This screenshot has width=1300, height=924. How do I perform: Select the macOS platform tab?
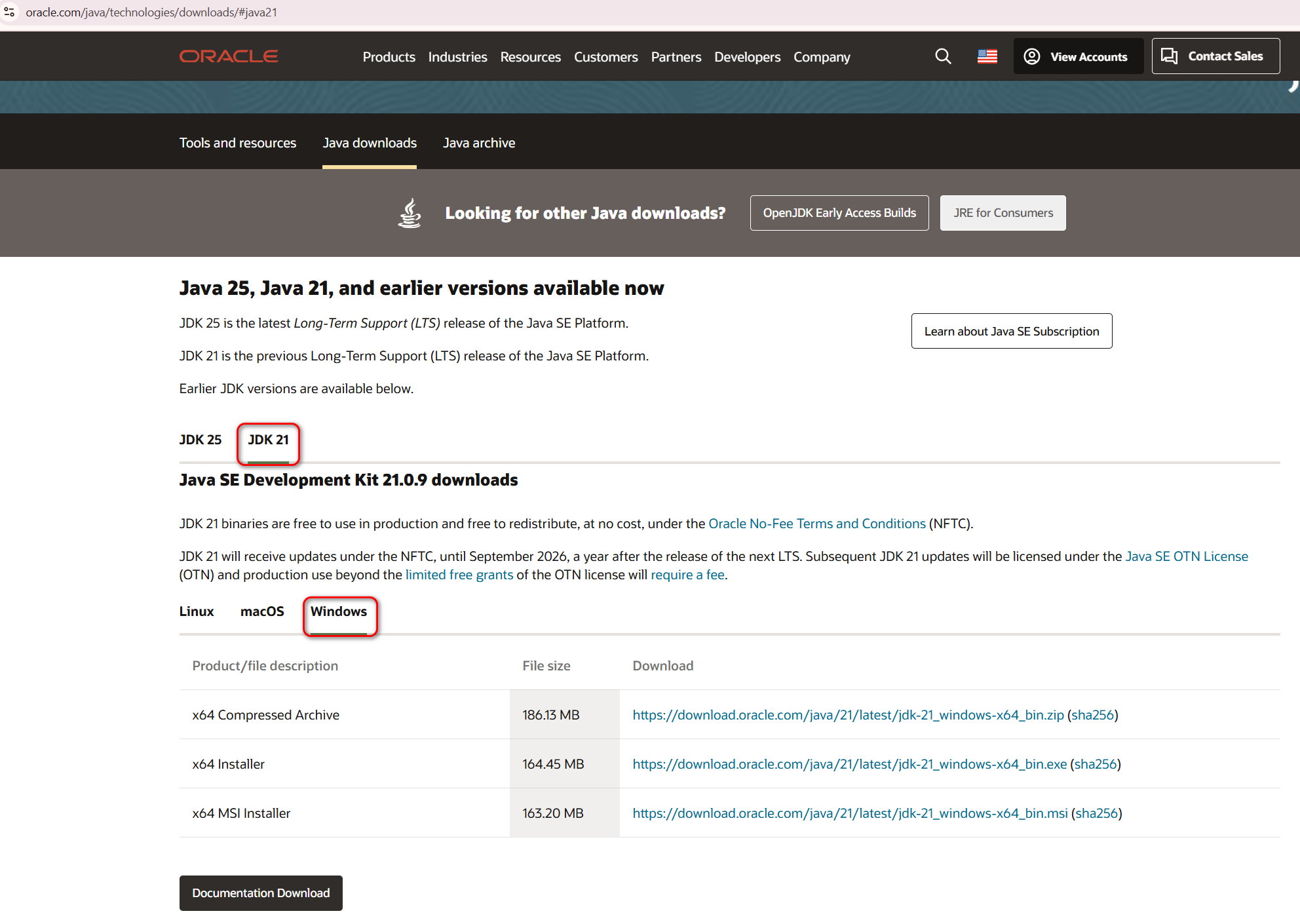(262, 611)
